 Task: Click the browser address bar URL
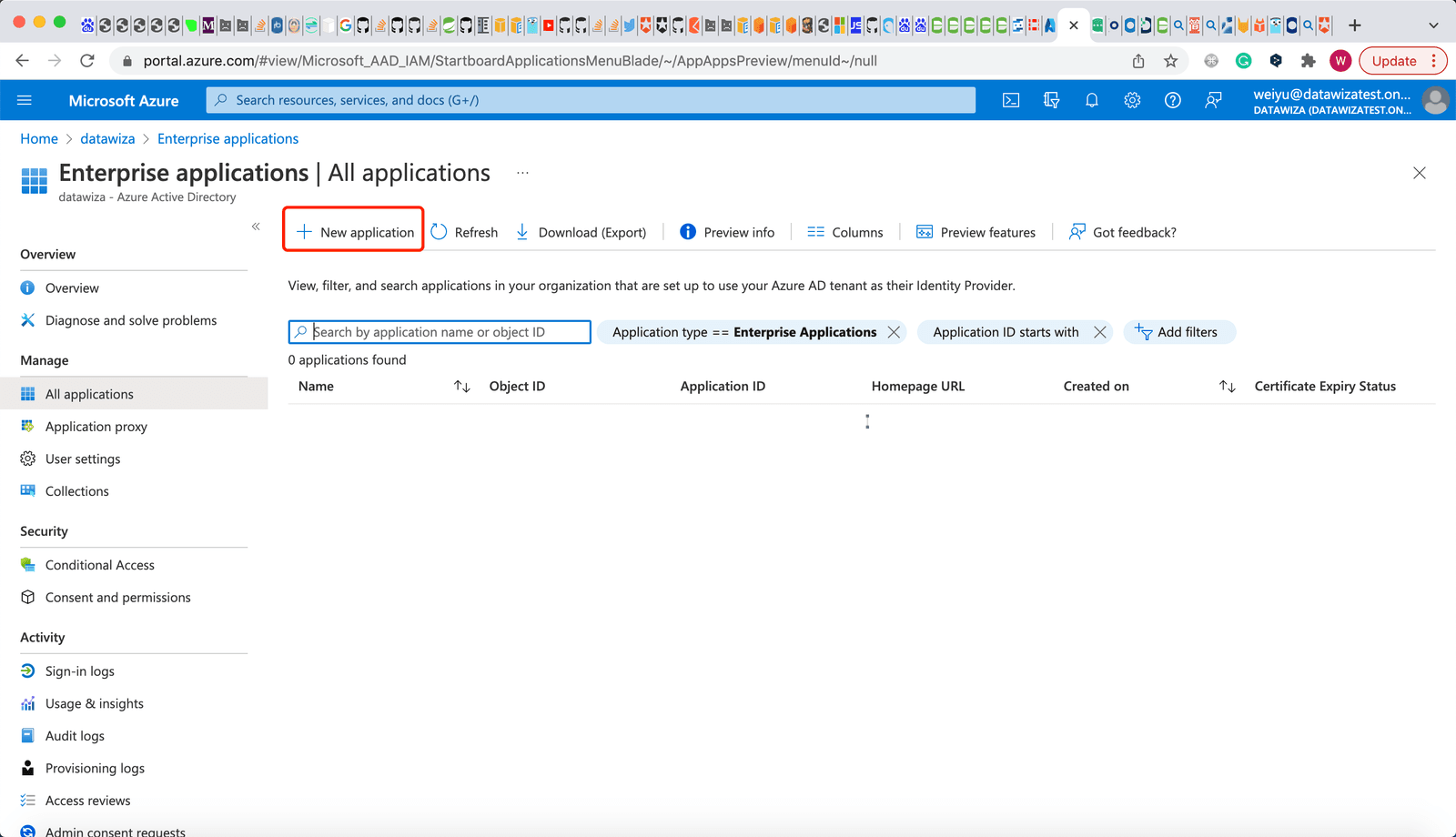(511, 61)
